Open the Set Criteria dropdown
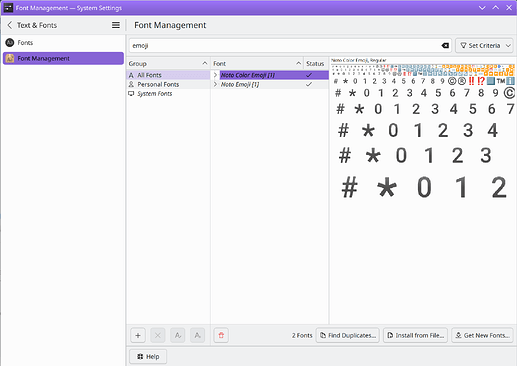Screen dimensions: 517x366 pyautogui.click(x=484, y=46)
